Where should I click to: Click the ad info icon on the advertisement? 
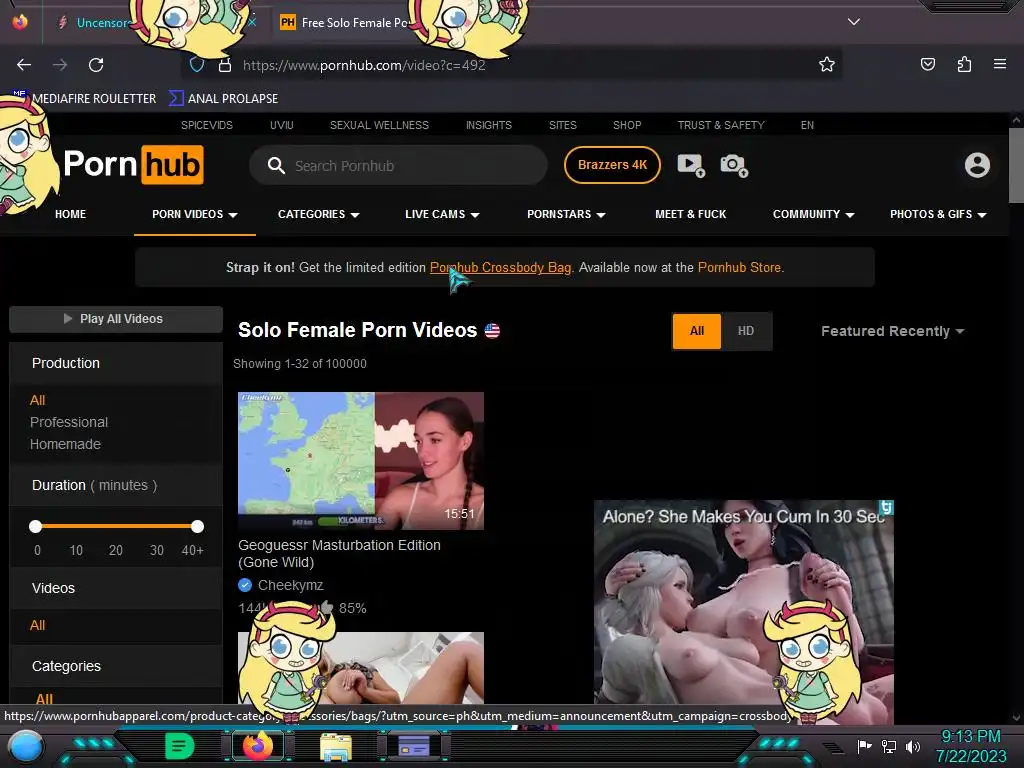[x=886, y=507]
